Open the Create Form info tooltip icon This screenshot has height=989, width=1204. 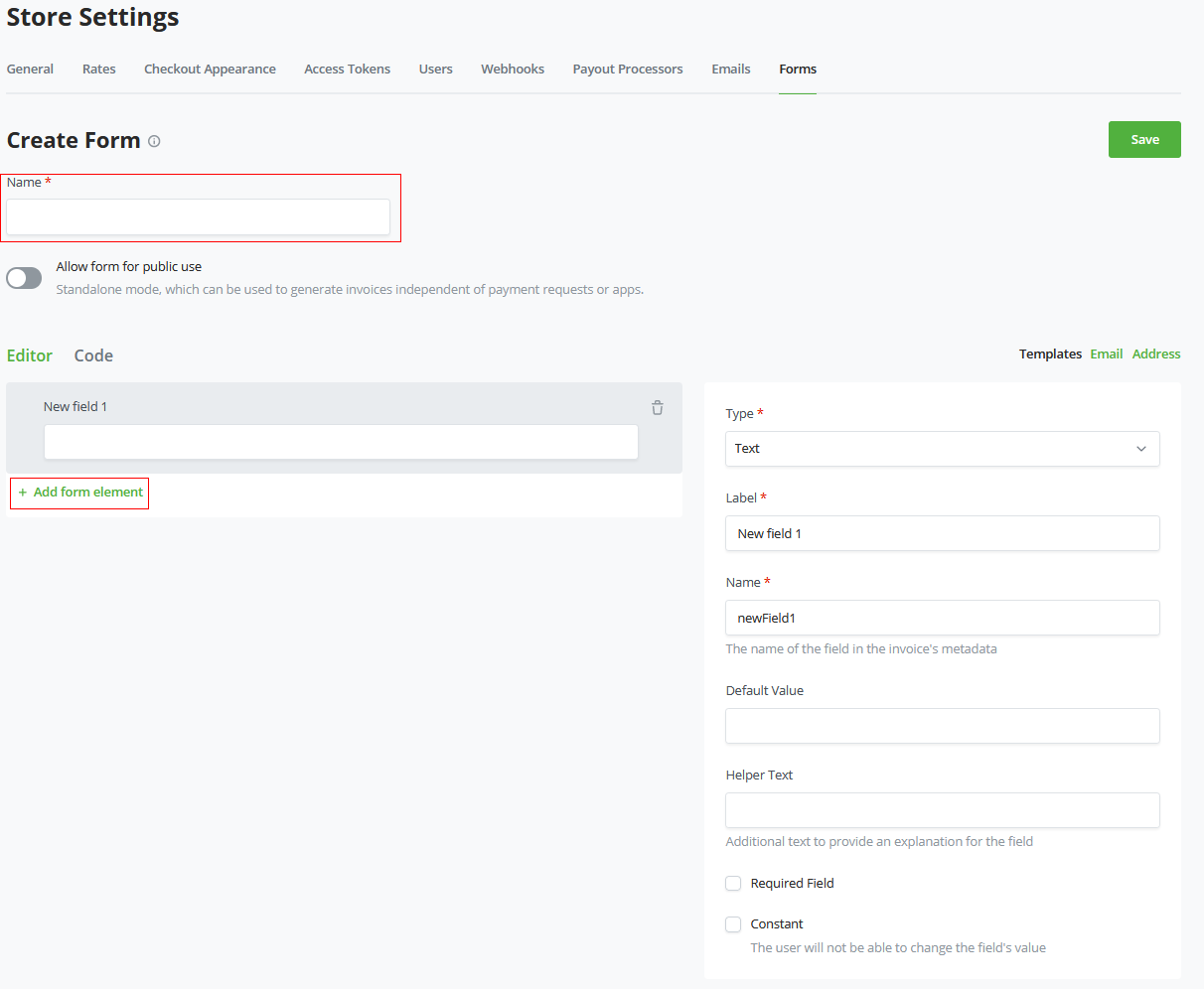(x=154, y=141)
